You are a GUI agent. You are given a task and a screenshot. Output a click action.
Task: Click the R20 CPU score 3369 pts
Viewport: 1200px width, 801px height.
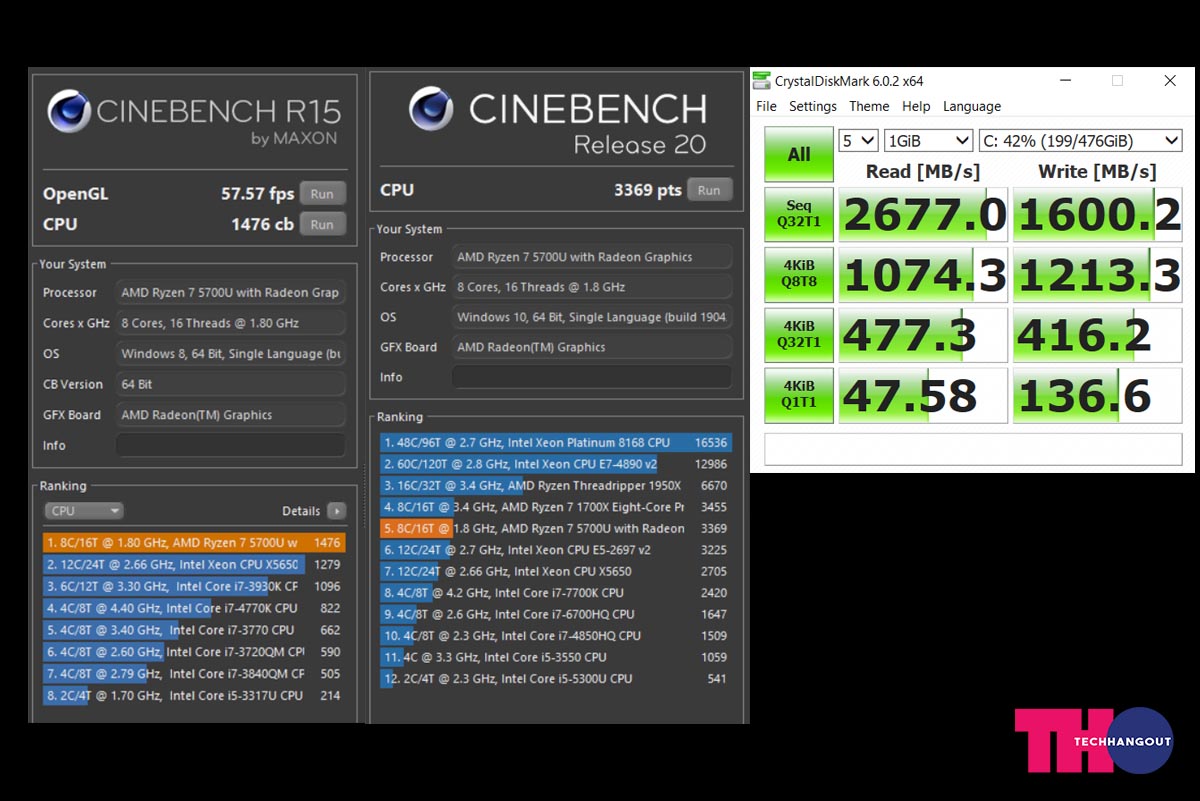[x=647, y=190]
